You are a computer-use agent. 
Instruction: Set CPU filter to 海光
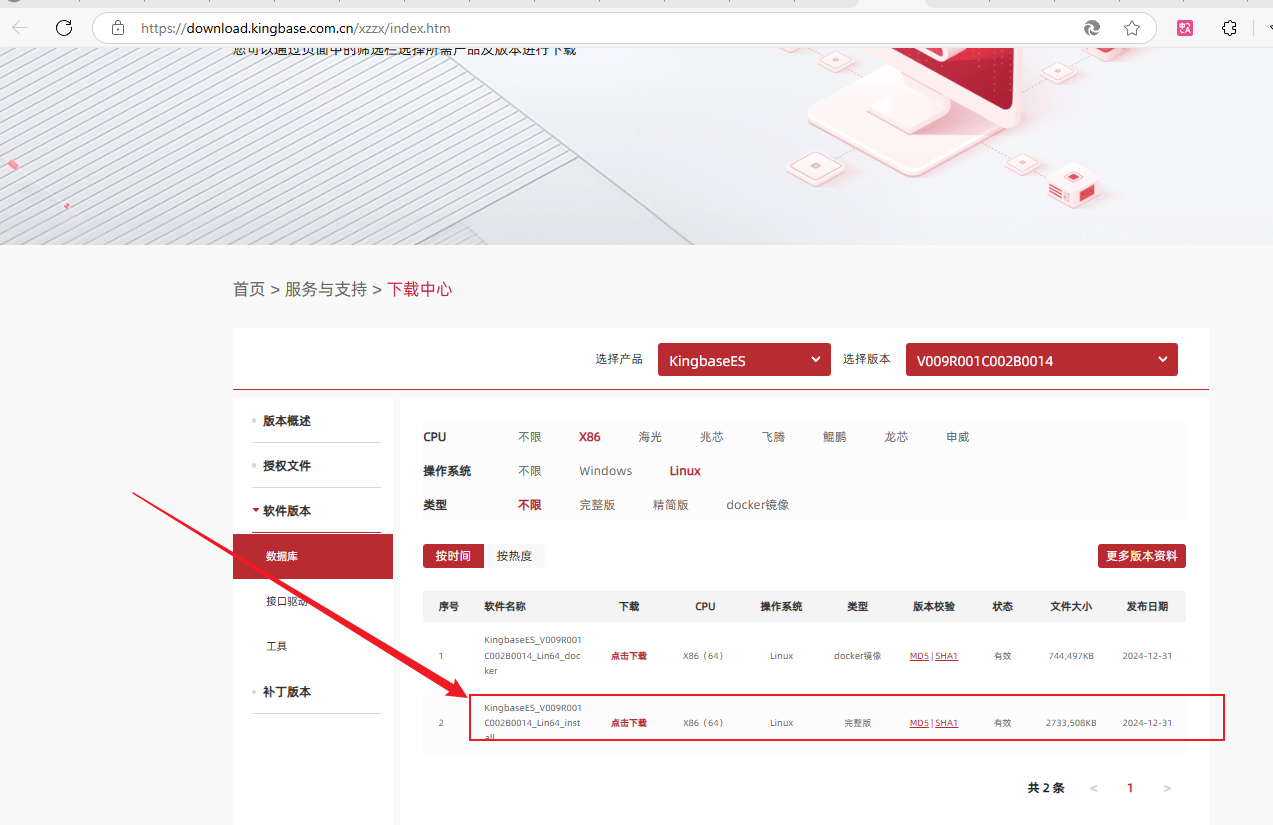tap(651, 437)
